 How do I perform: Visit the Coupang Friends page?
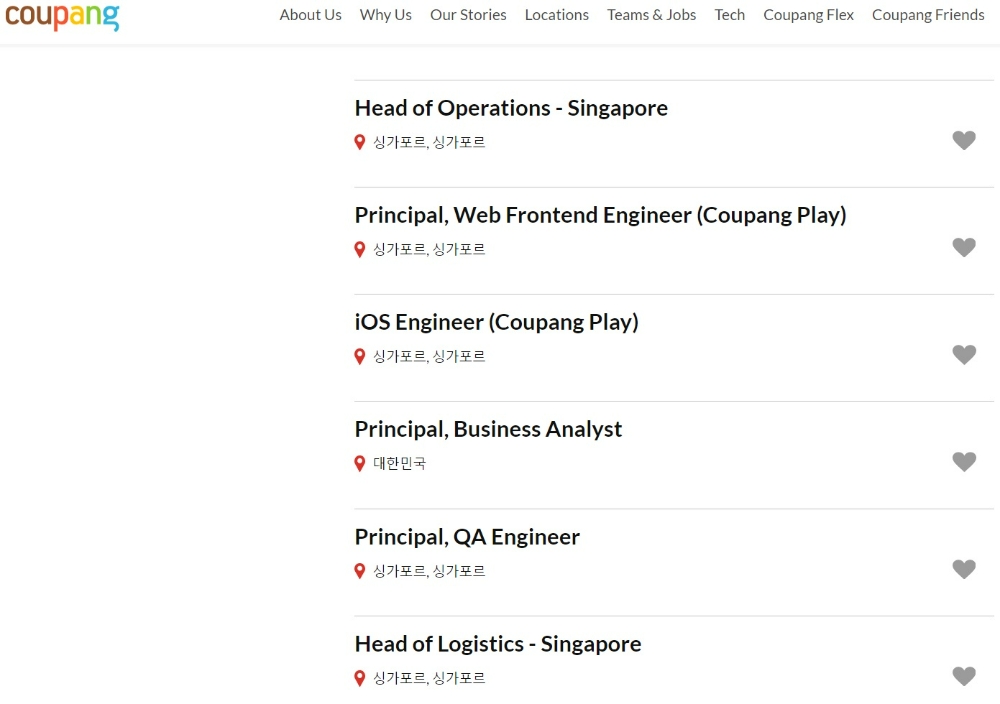click(928, 15)
